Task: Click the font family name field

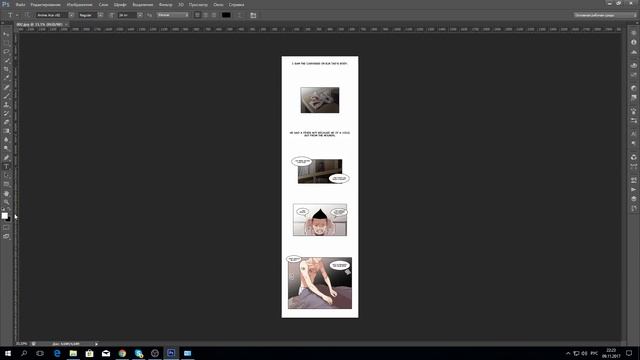Action: [x=52, y=15]
